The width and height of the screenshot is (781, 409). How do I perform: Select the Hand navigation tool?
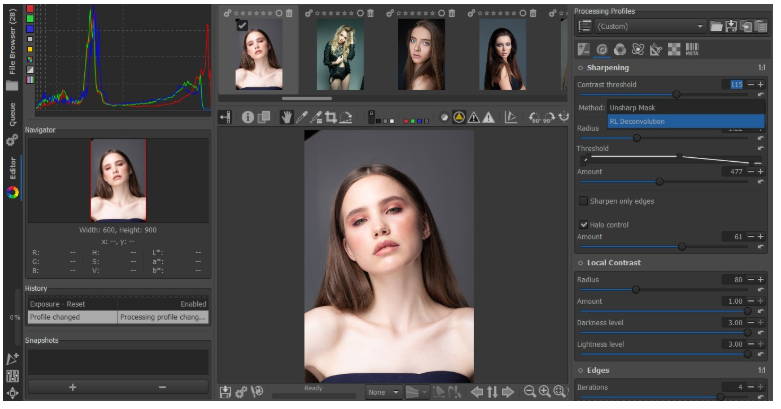pyautogui.click(x=286, y=117)
